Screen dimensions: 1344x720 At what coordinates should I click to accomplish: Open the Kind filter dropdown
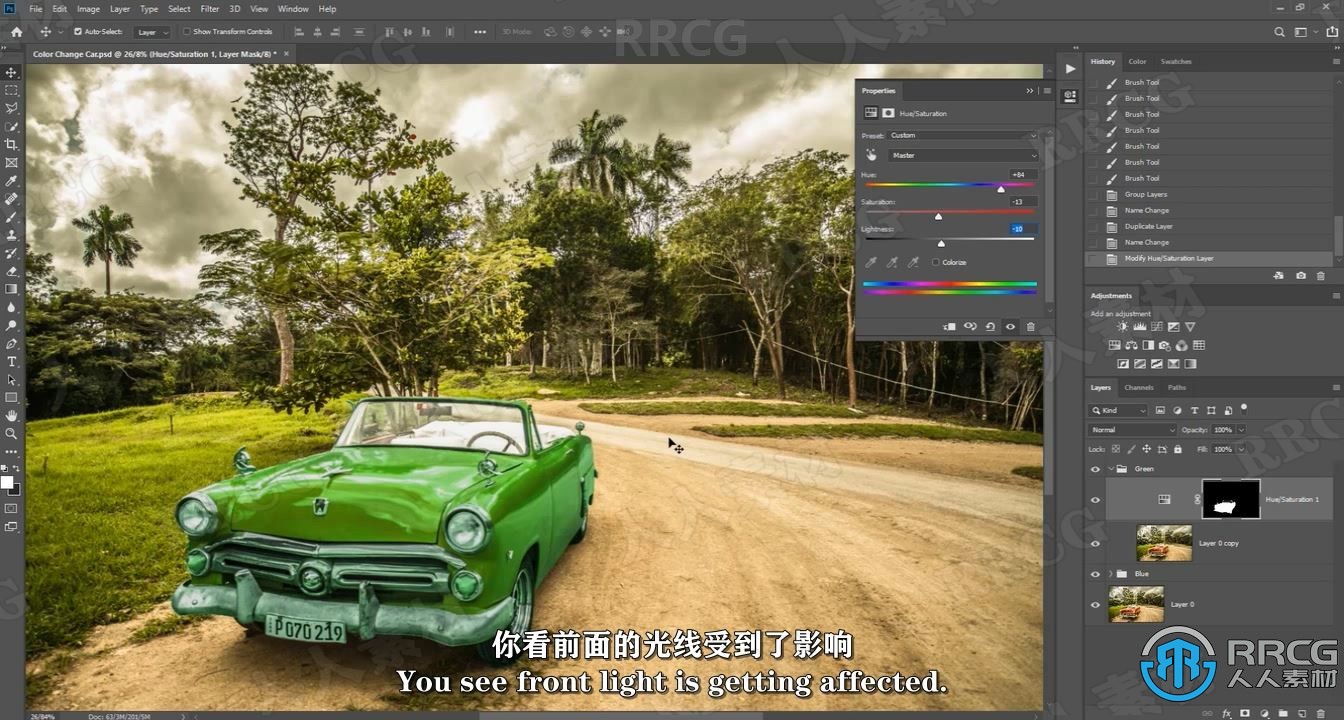(x=1118, y=410)
